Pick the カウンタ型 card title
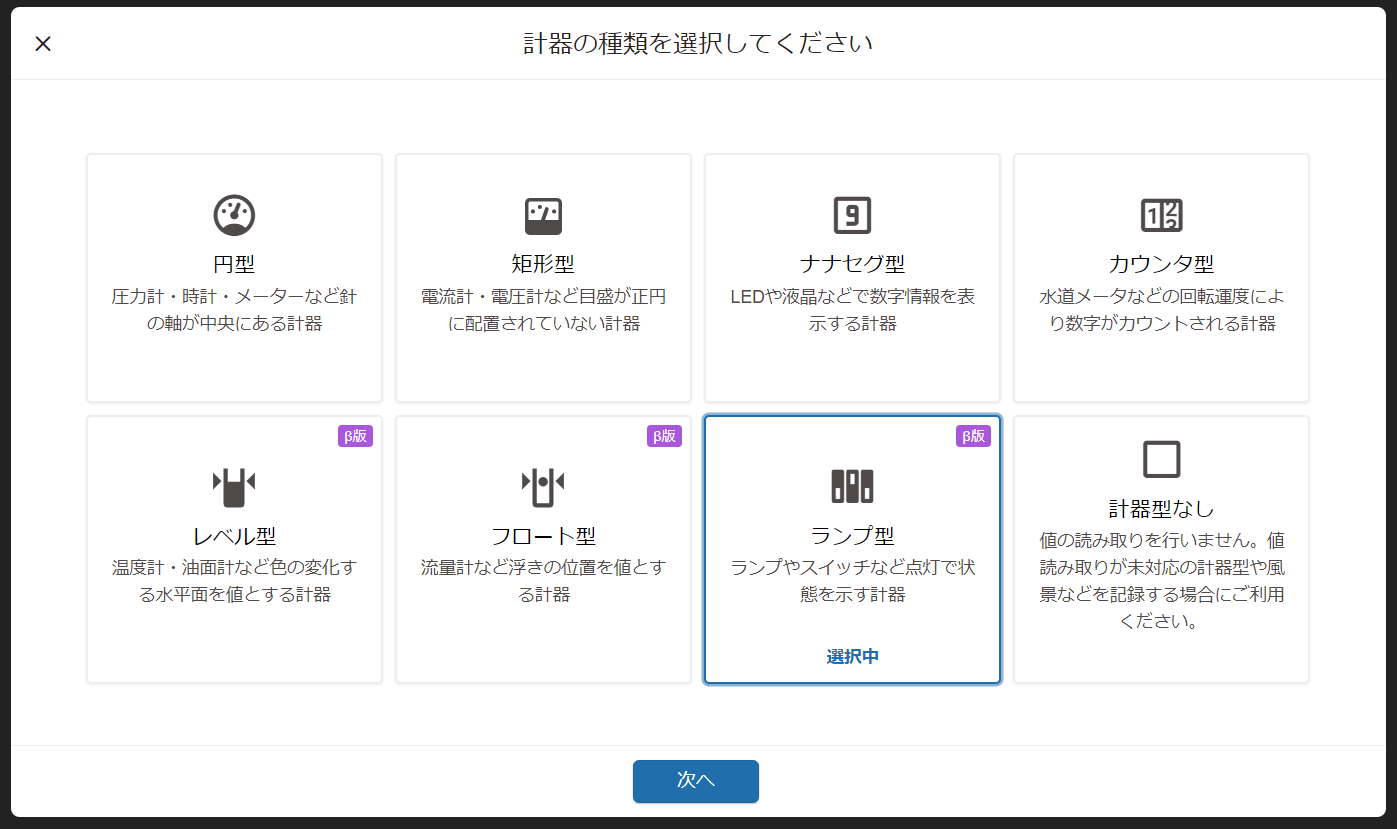Image resolution: width=1397 pixels, height=829 pixels. coord(1161,264)
